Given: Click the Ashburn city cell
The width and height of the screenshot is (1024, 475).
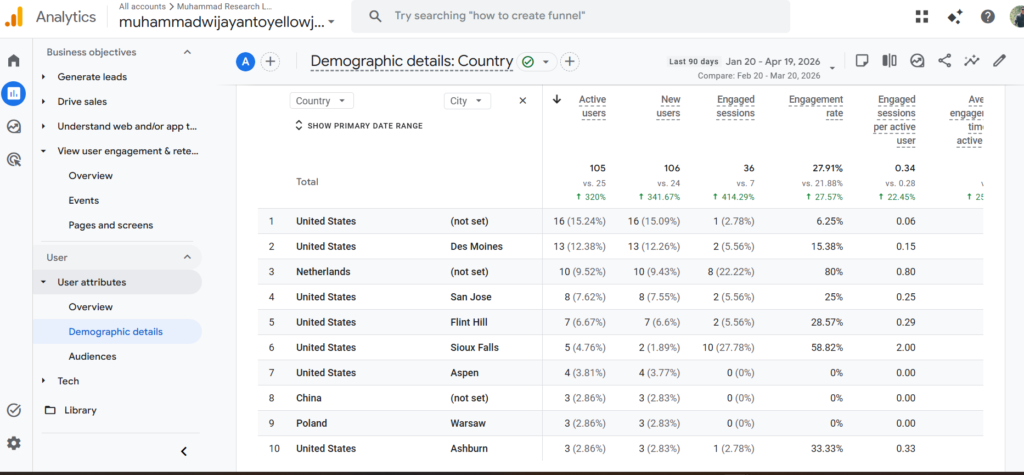Looking at the screenshot, I should pos(469,449).
